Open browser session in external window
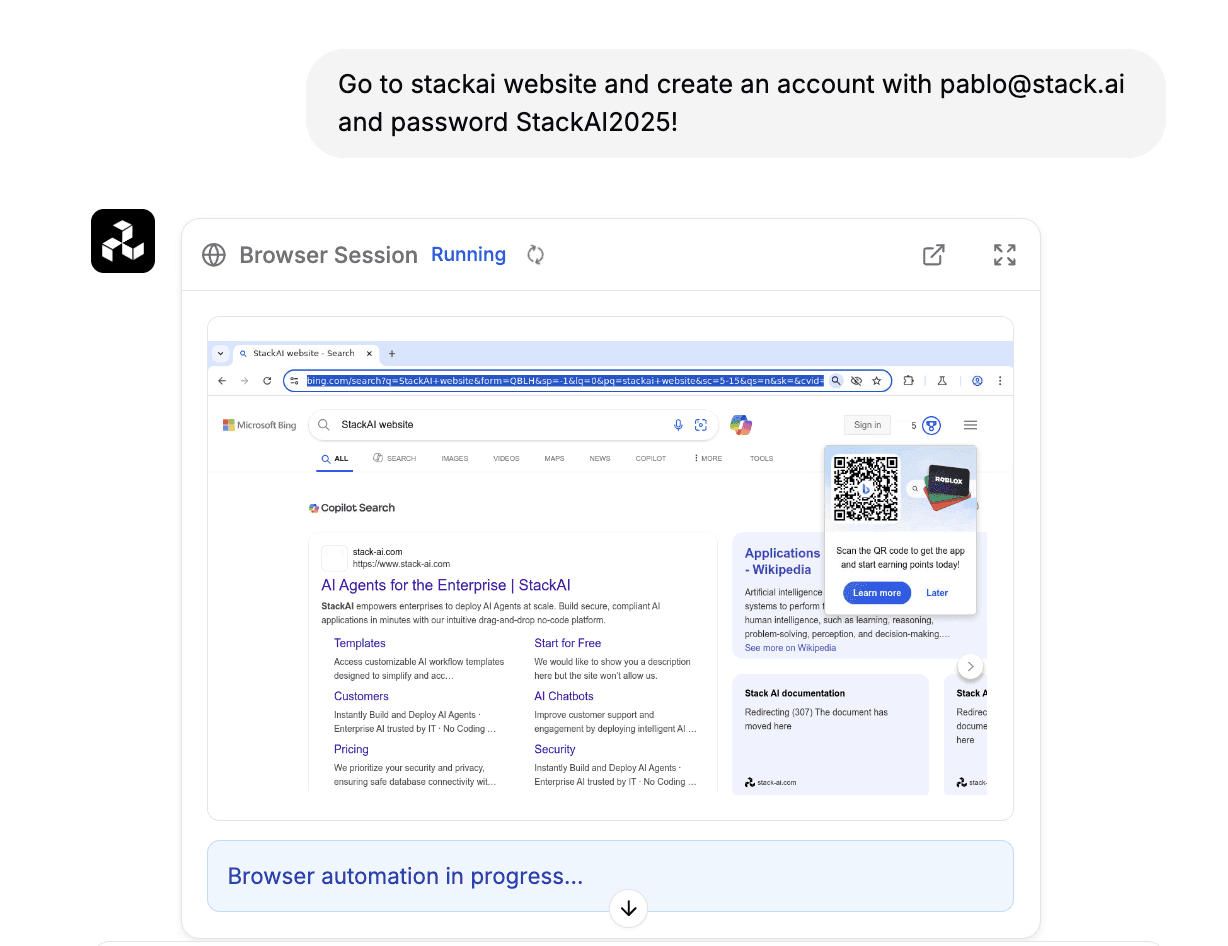 933,255
